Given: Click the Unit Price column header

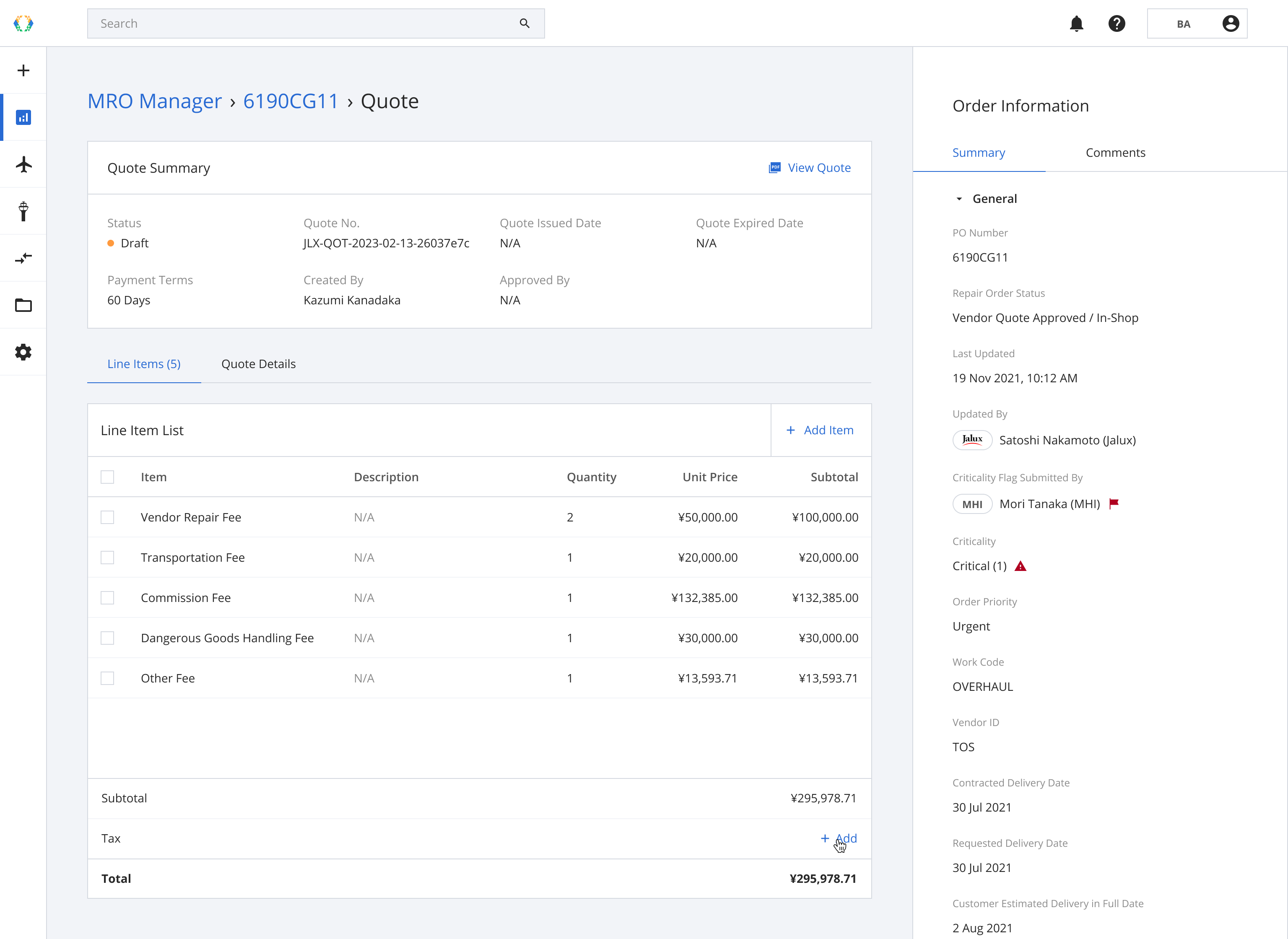Looking at the screenshot, I should tap(710, 477).
